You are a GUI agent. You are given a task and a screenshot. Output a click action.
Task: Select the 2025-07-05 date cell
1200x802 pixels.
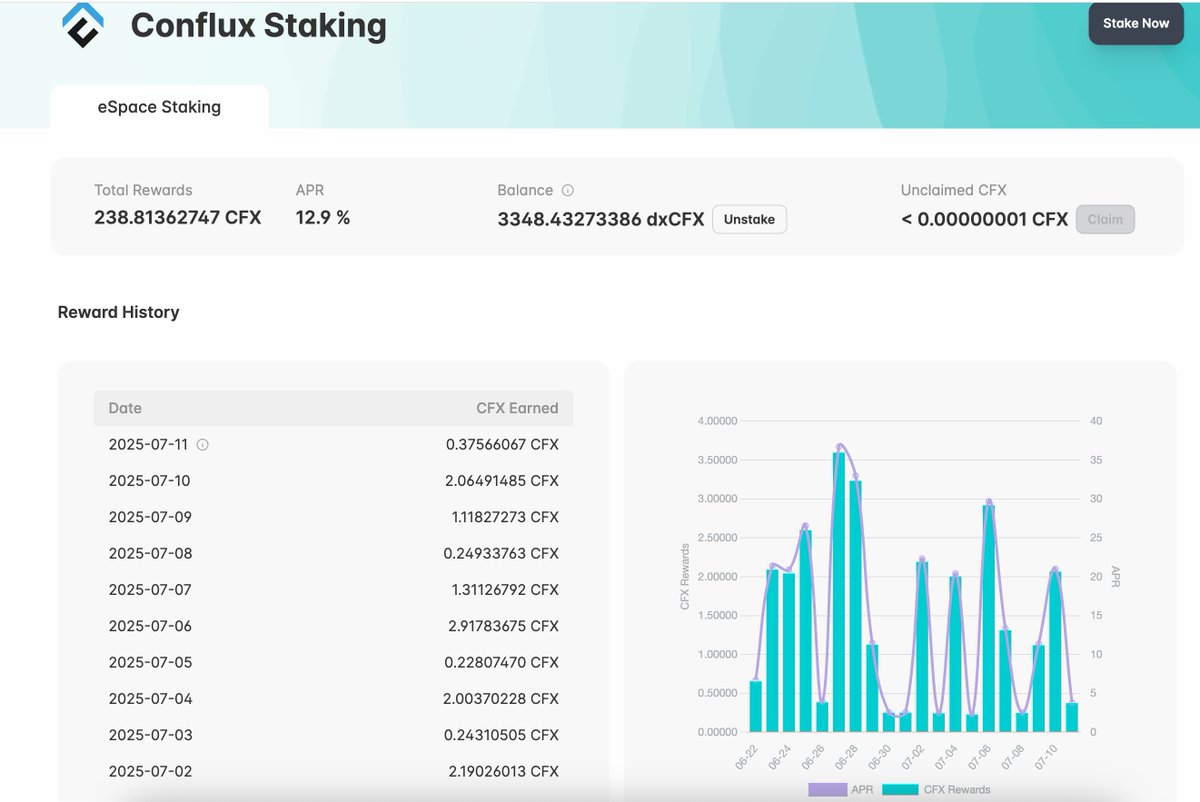pyautogui.click(x=149, y=662)
